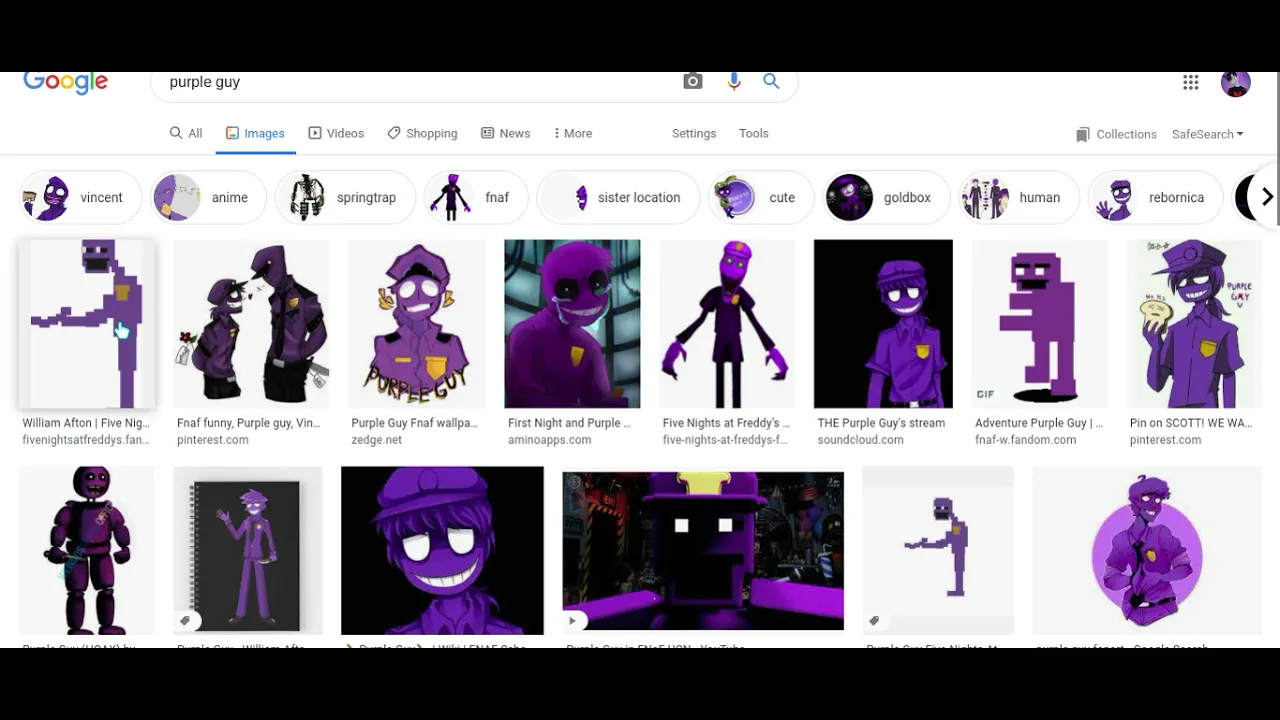Switch to the Videos tab

(336, 133)
